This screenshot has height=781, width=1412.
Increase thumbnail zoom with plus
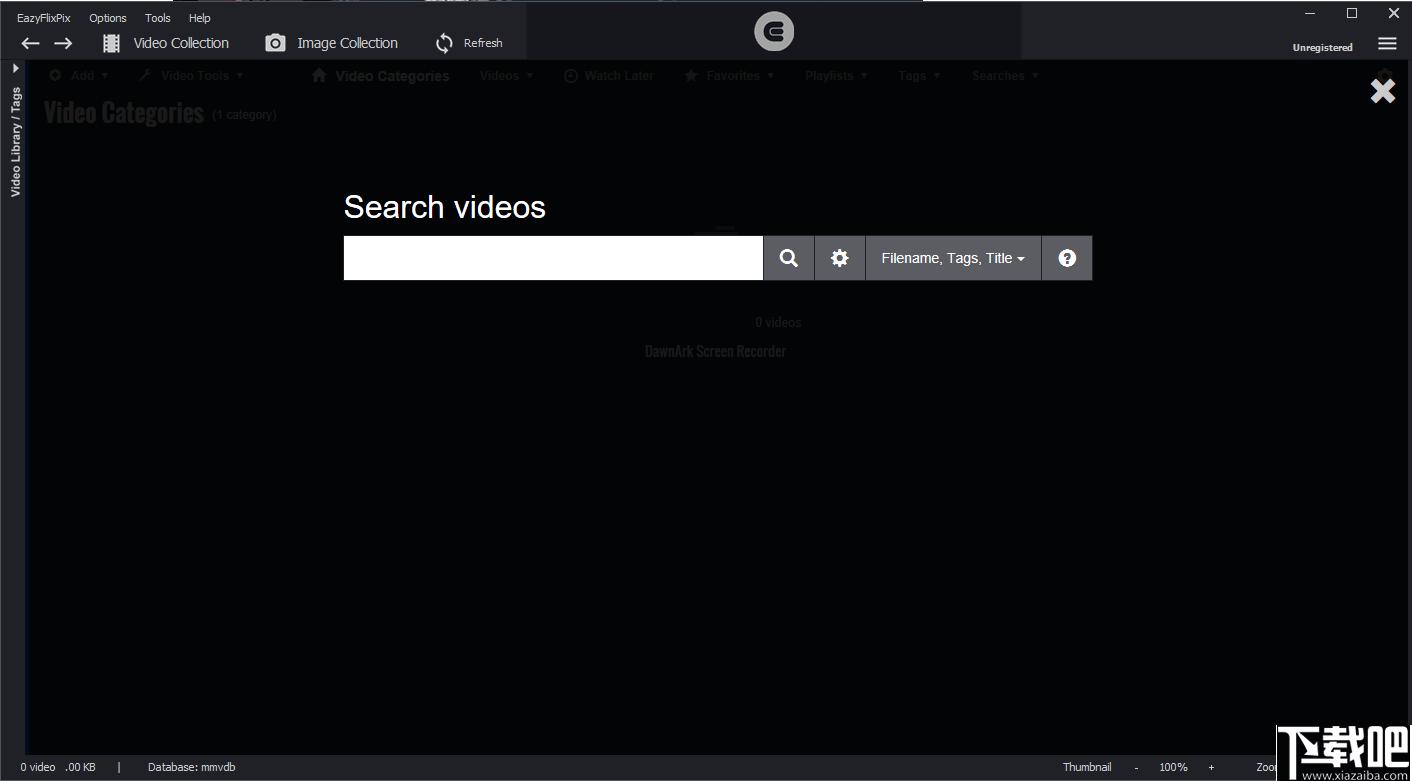click(x=1211, y=767)
